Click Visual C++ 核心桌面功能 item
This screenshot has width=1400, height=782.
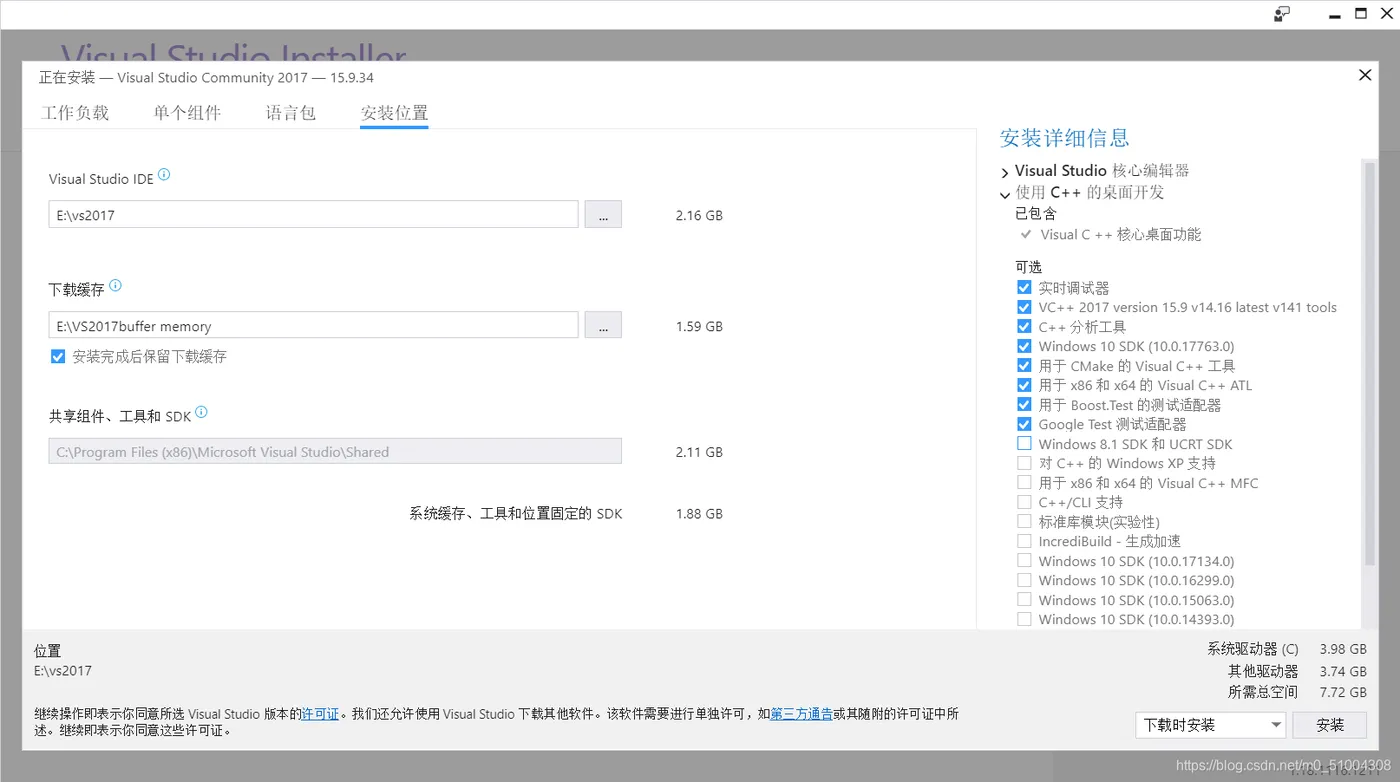tap(1121, 234)
